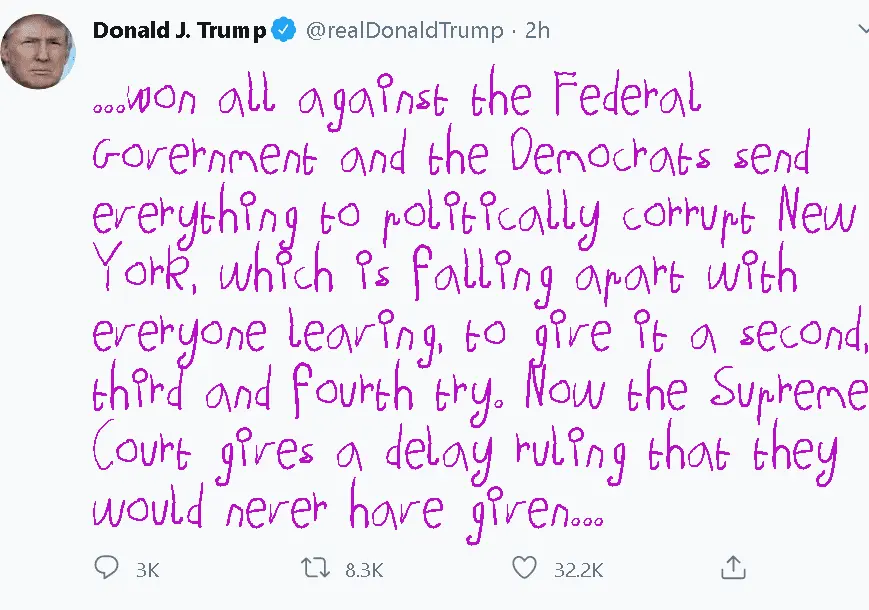Open the tweet by clicking "Federal" text
Image resolution: width=869 pixels, height=610 pixels.
tap(627, 98)
